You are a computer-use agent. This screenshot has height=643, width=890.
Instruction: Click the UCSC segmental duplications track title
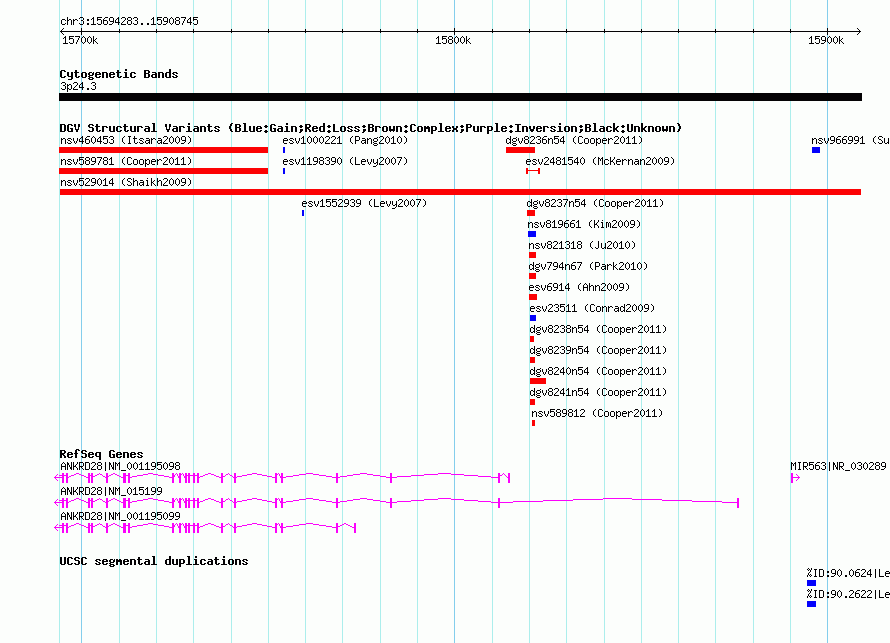point(154,561)
